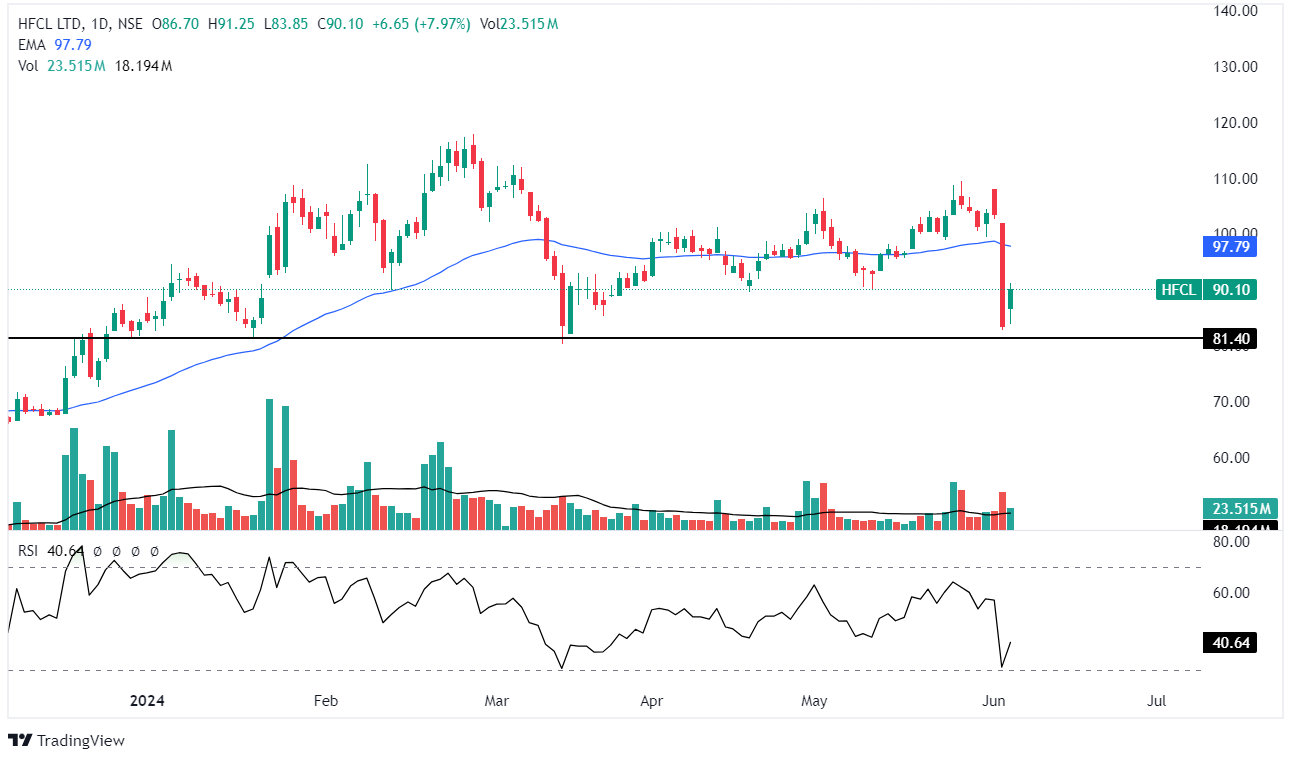Select the black 81.40 horizontal line label
Image resolution: width=1292 pixels, height=762 pixels.
pyautogui.click(x=1230, y=339)
